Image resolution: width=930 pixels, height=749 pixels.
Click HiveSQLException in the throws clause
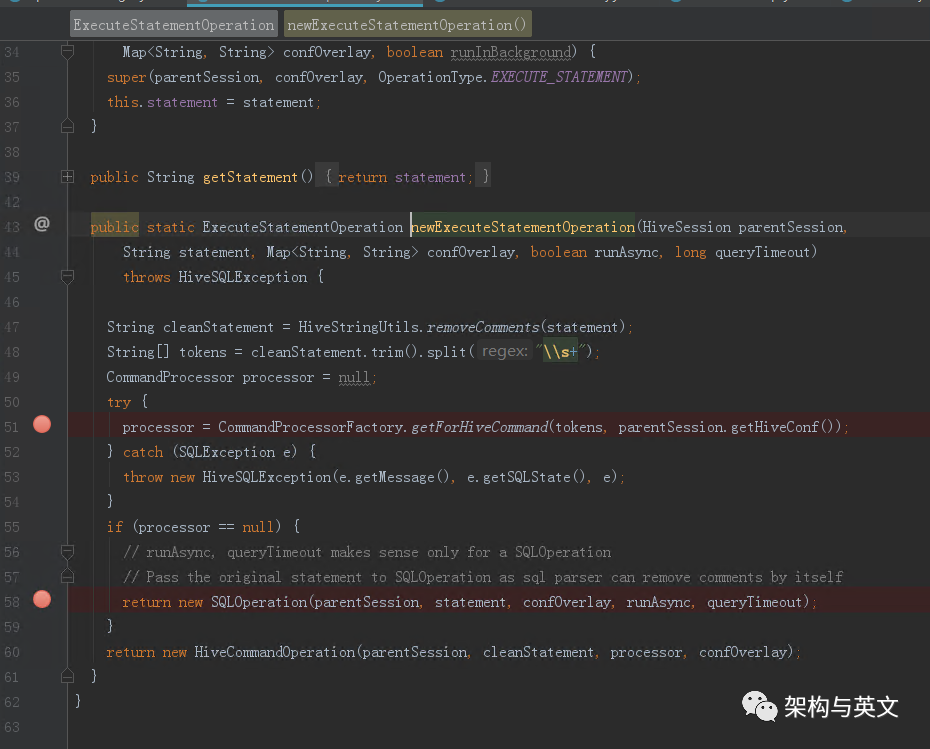coord(243,277)
